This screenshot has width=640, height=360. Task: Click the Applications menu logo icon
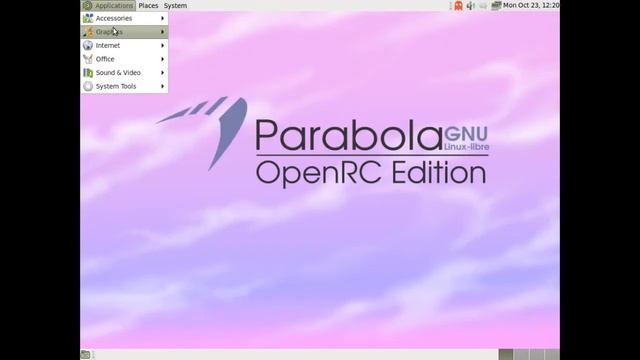[x=87, y=5]
